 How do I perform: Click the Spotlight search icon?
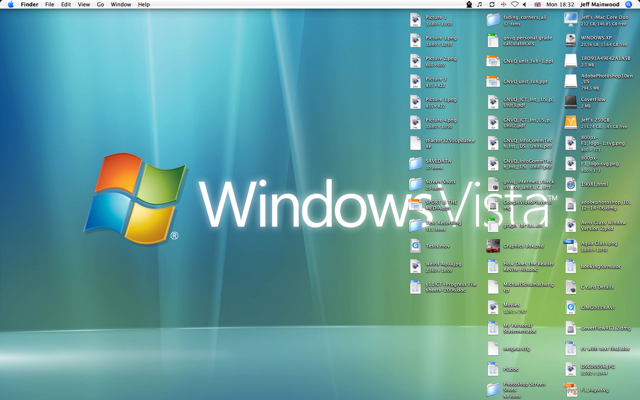click(629, 4)
